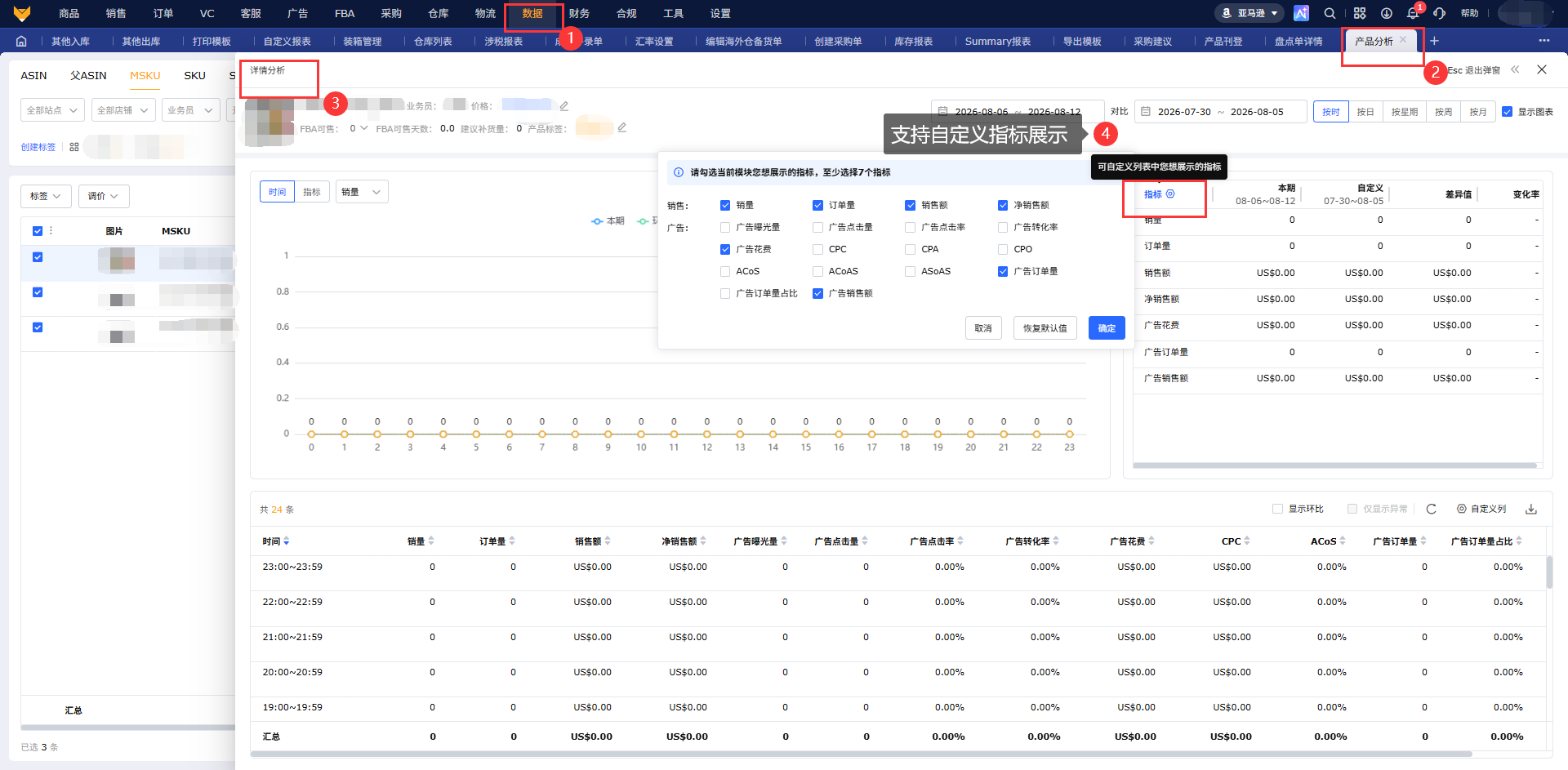Viewport: 1568px width, 770px height.
Task: Sort table by ACoS column arrows
Action: (1343, 541)
